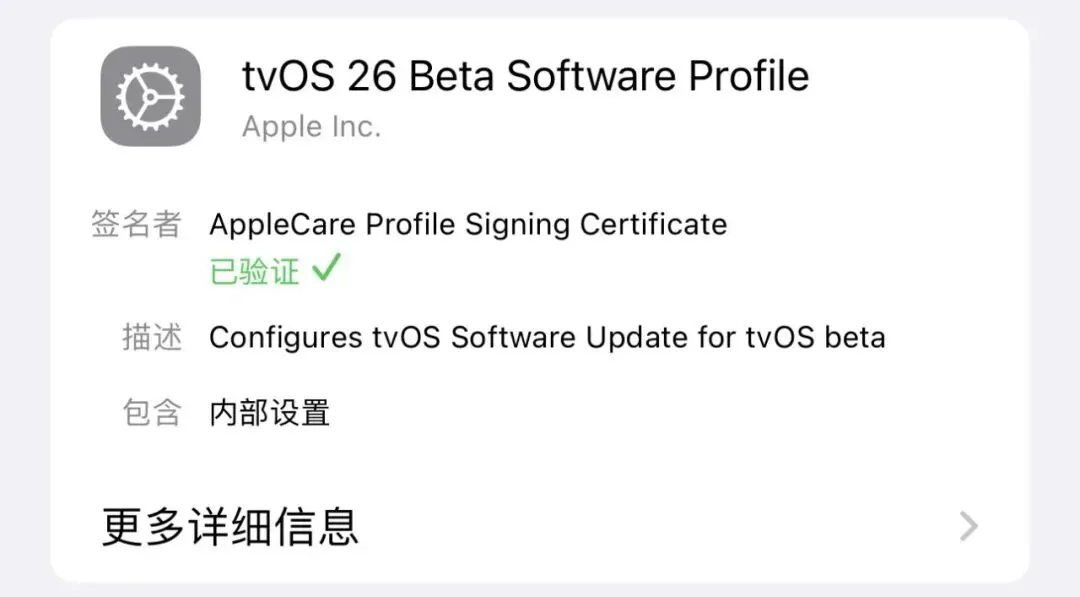This screenshot has height=597, width=1080.
Task: Click the 包含 label
Action: tap(151, 411)
